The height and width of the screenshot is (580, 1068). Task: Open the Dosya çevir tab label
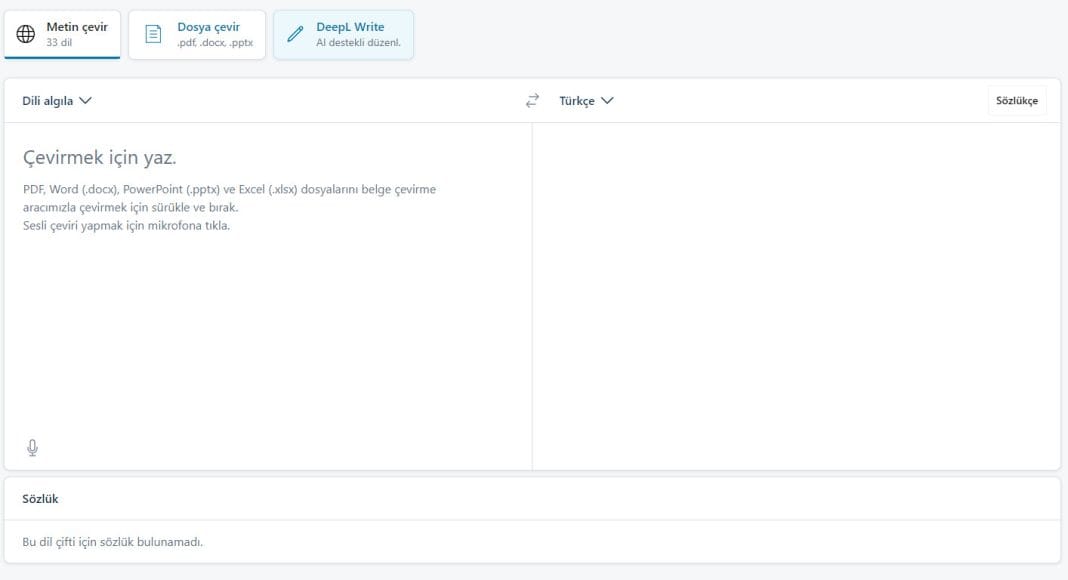click(x=208, y=27)
